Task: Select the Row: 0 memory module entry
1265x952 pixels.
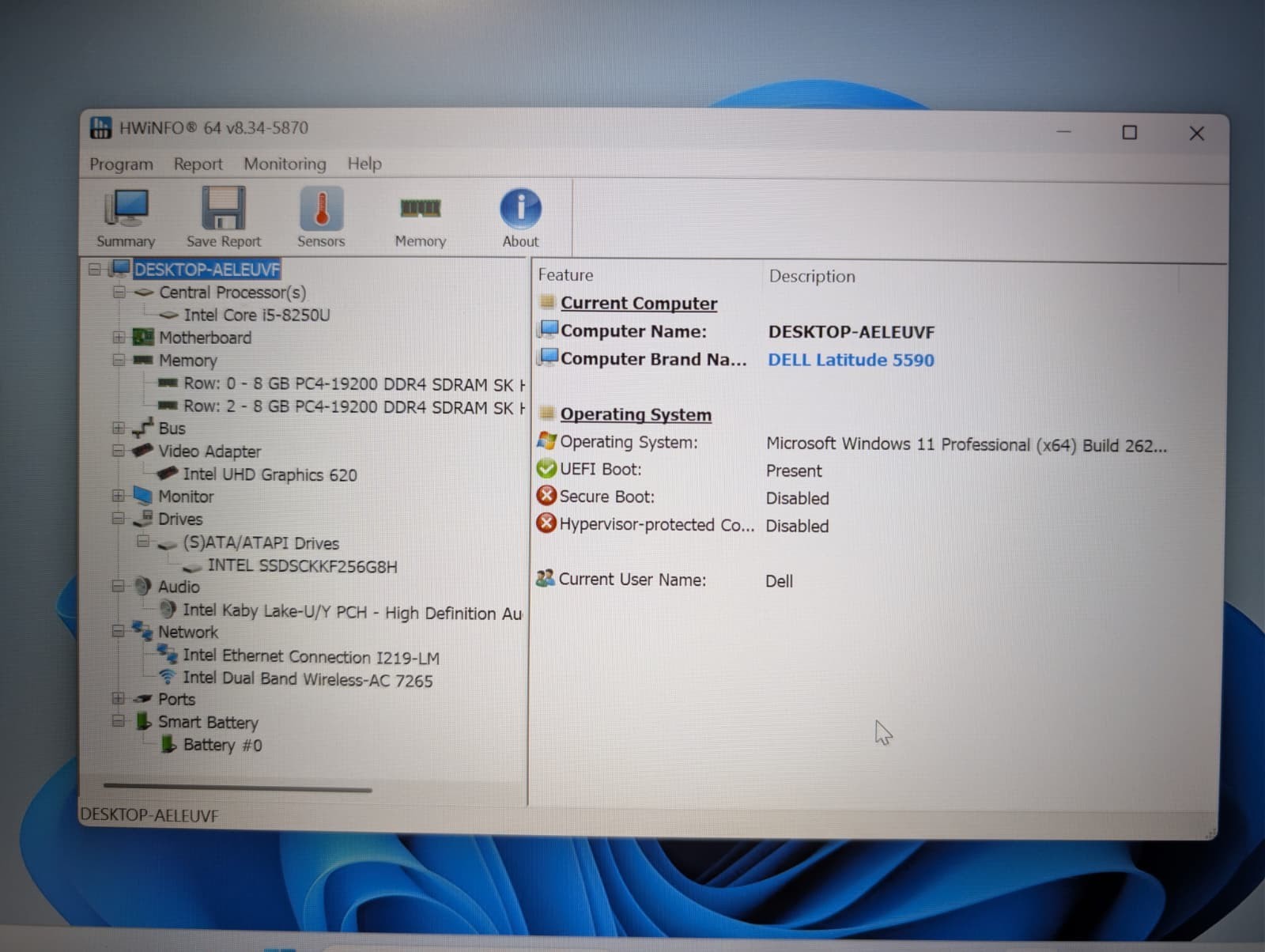Action: tap(353, 384)
